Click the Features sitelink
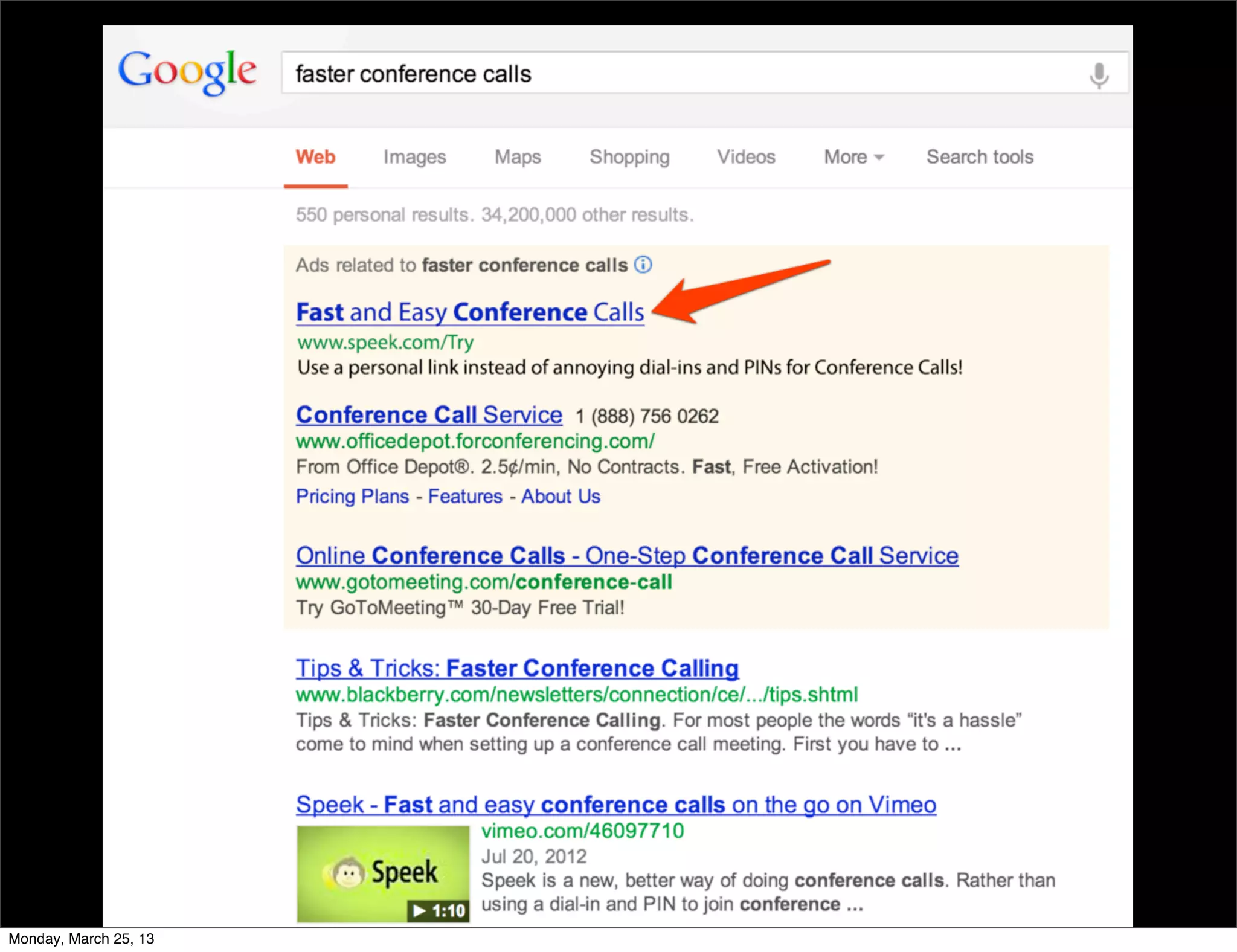Viewport: 1237px width, 952px height. coord(465,497)
